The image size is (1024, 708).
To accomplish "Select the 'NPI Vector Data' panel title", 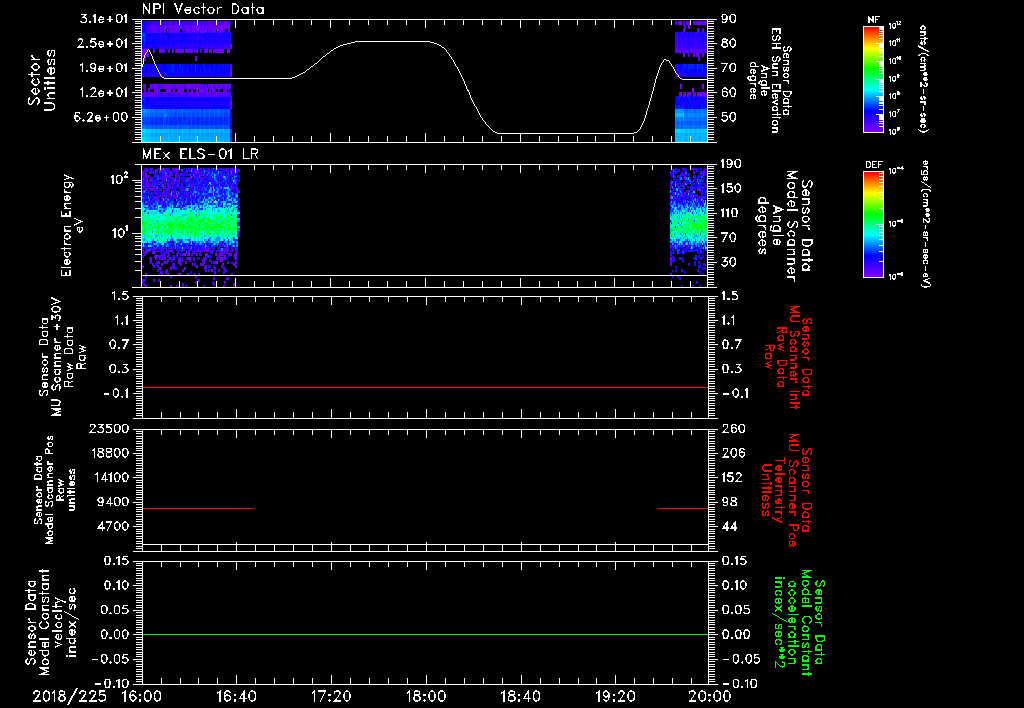I will coord(203,9).
